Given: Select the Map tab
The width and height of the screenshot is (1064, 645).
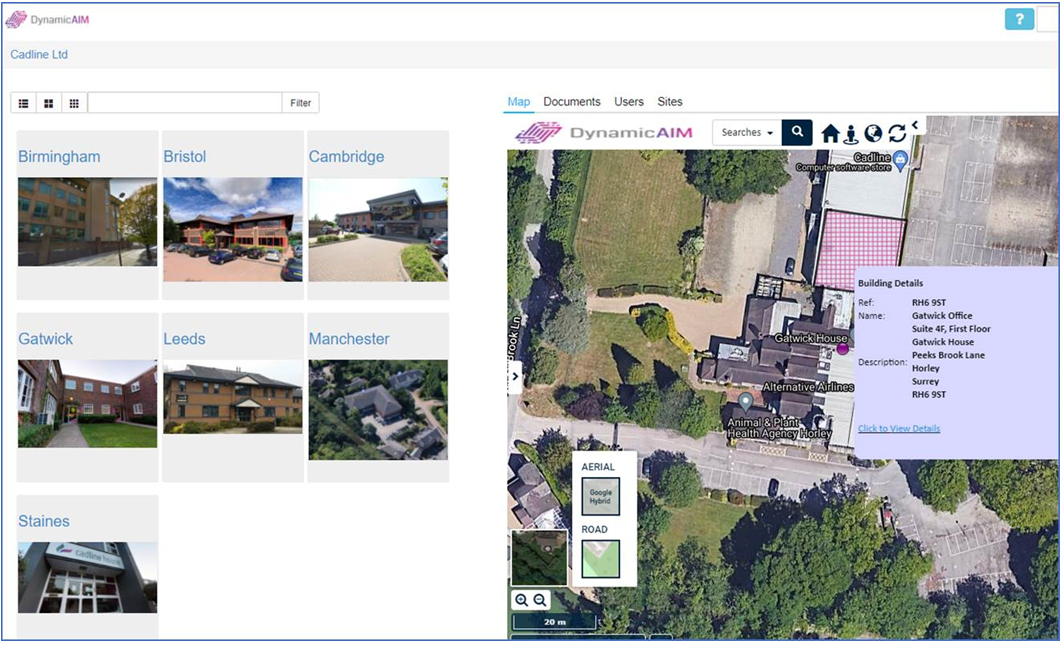Looking at the screenshot, I should click(518, 102).
